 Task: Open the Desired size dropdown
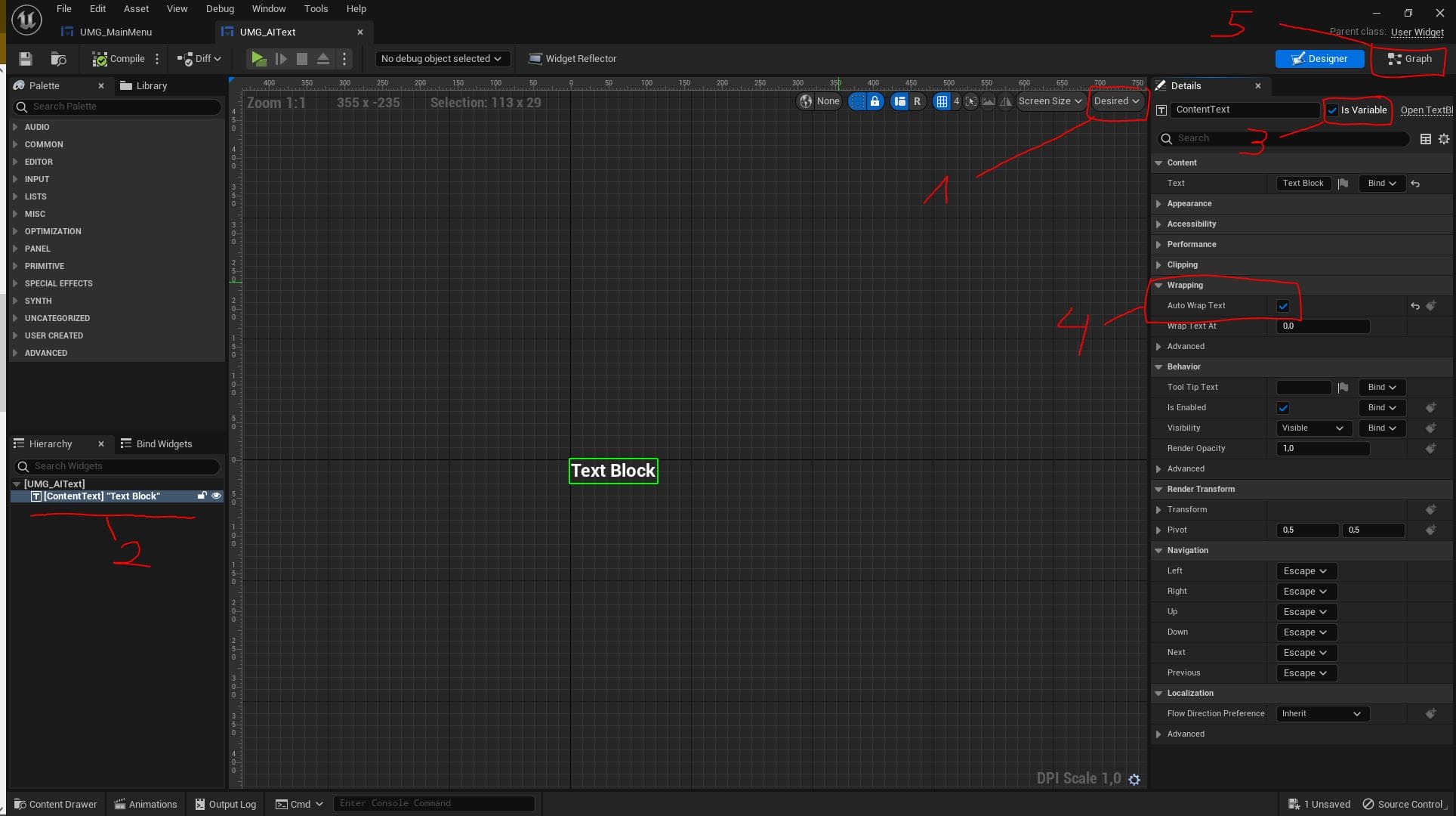click(x=1117, y=101)
